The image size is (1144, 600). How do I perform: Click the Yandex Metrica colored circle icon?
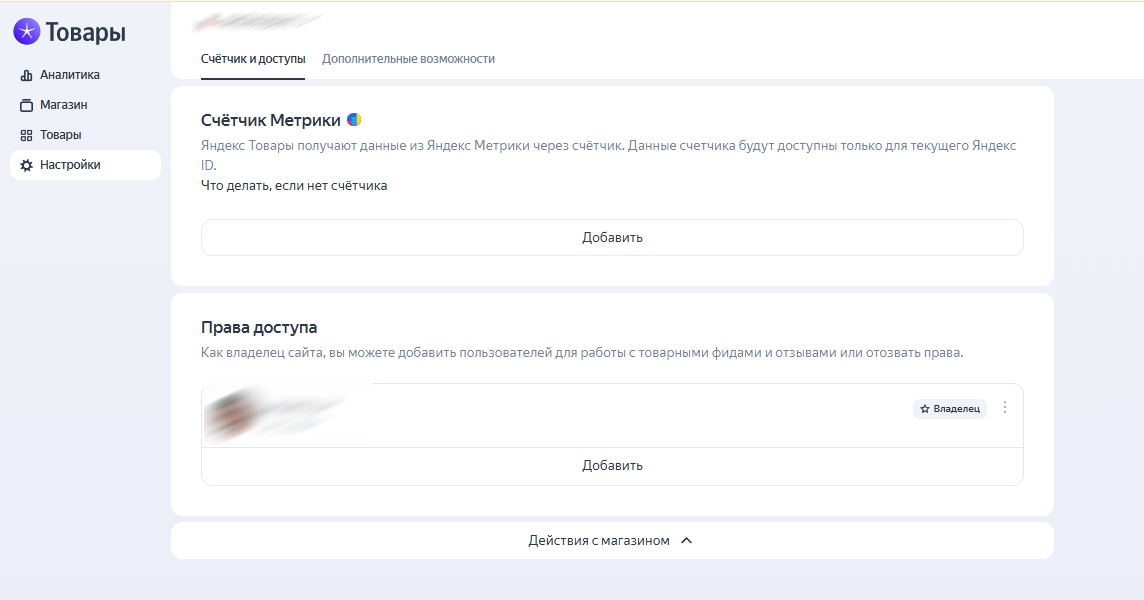coord(354,120)
